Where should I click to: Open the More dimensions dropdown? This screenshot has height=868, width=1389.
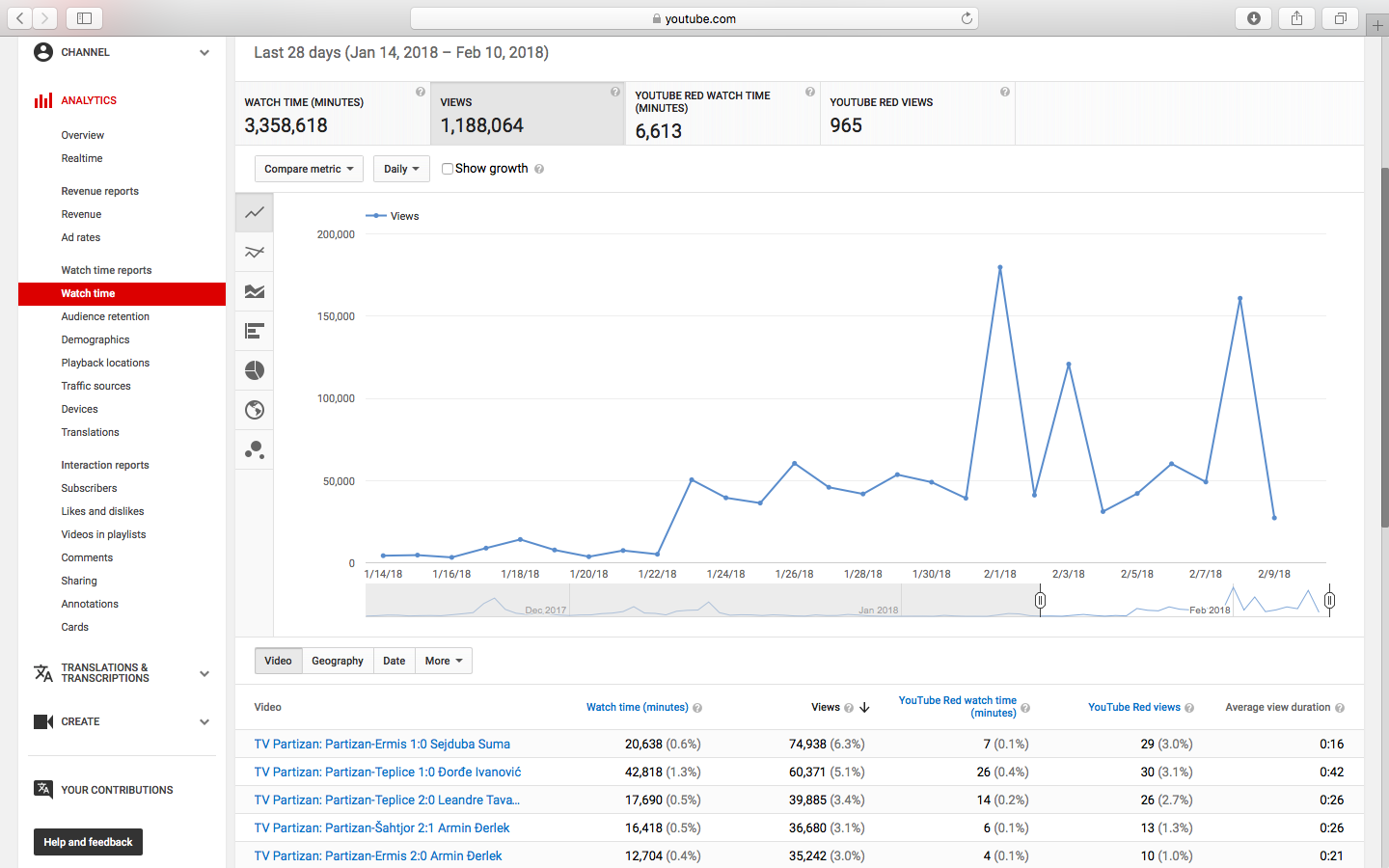pyautogui.click(x=444, y=661)
